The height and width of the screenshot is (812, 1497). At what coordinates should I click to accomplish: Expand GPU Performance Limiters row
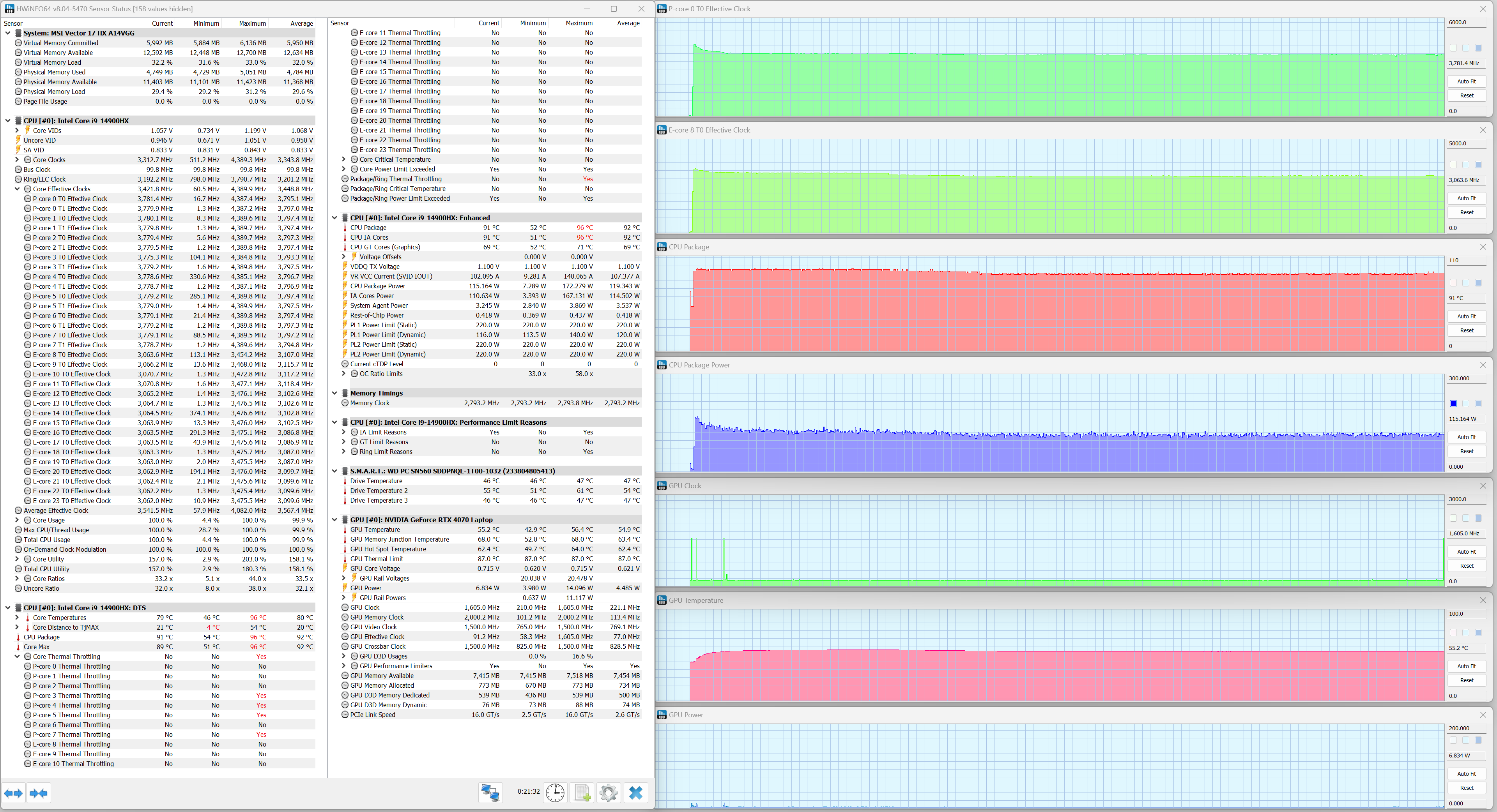(x=344, y=666)
